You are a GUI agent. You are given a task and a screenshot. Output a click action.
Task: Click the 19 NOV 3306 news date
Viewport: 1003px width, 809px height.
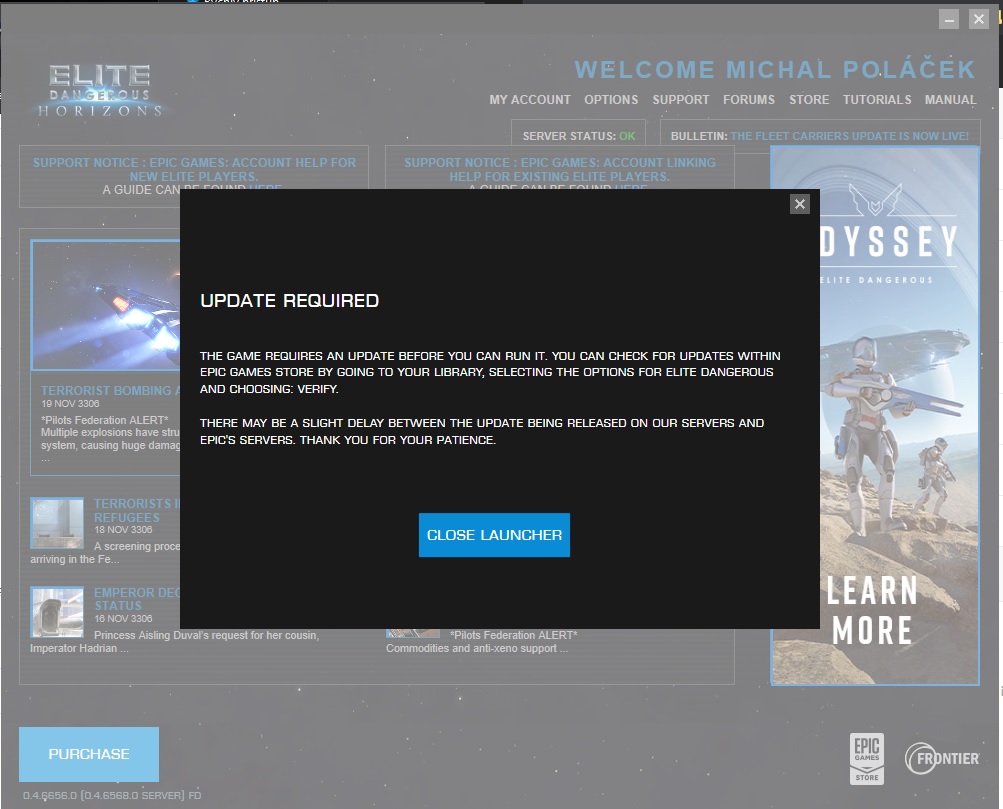(x=70, y=404)
